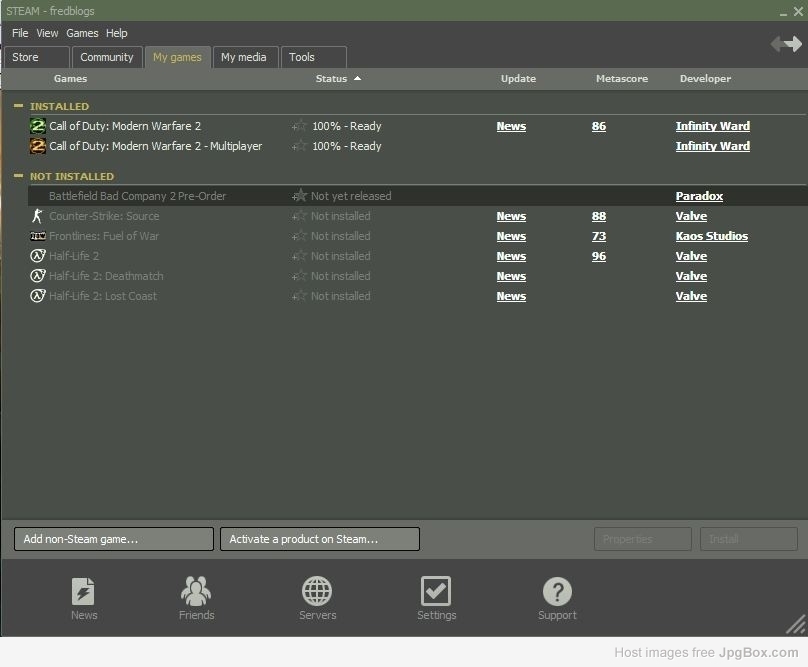Favorite Battlefield Bad Company 2 Pre-Order star
The height and width of the screenshot is (667, 808).
click(299, 196)
